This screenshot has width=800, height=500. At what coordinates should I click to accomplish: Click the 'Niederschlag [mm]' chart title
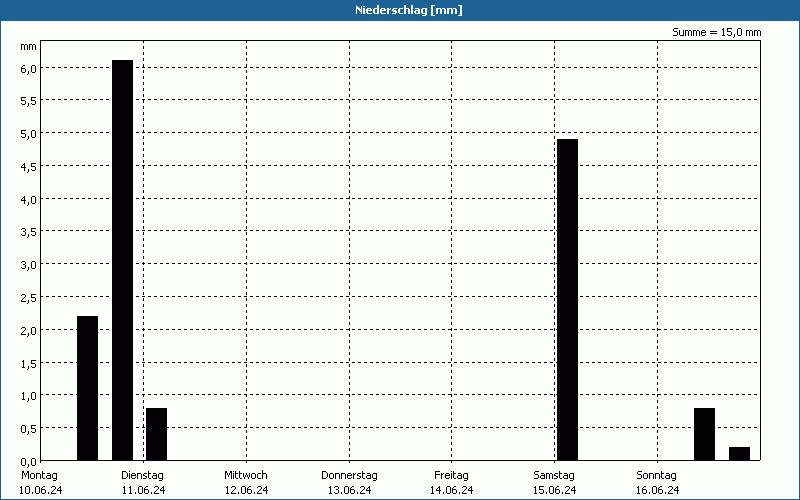(x=409, y=10)
